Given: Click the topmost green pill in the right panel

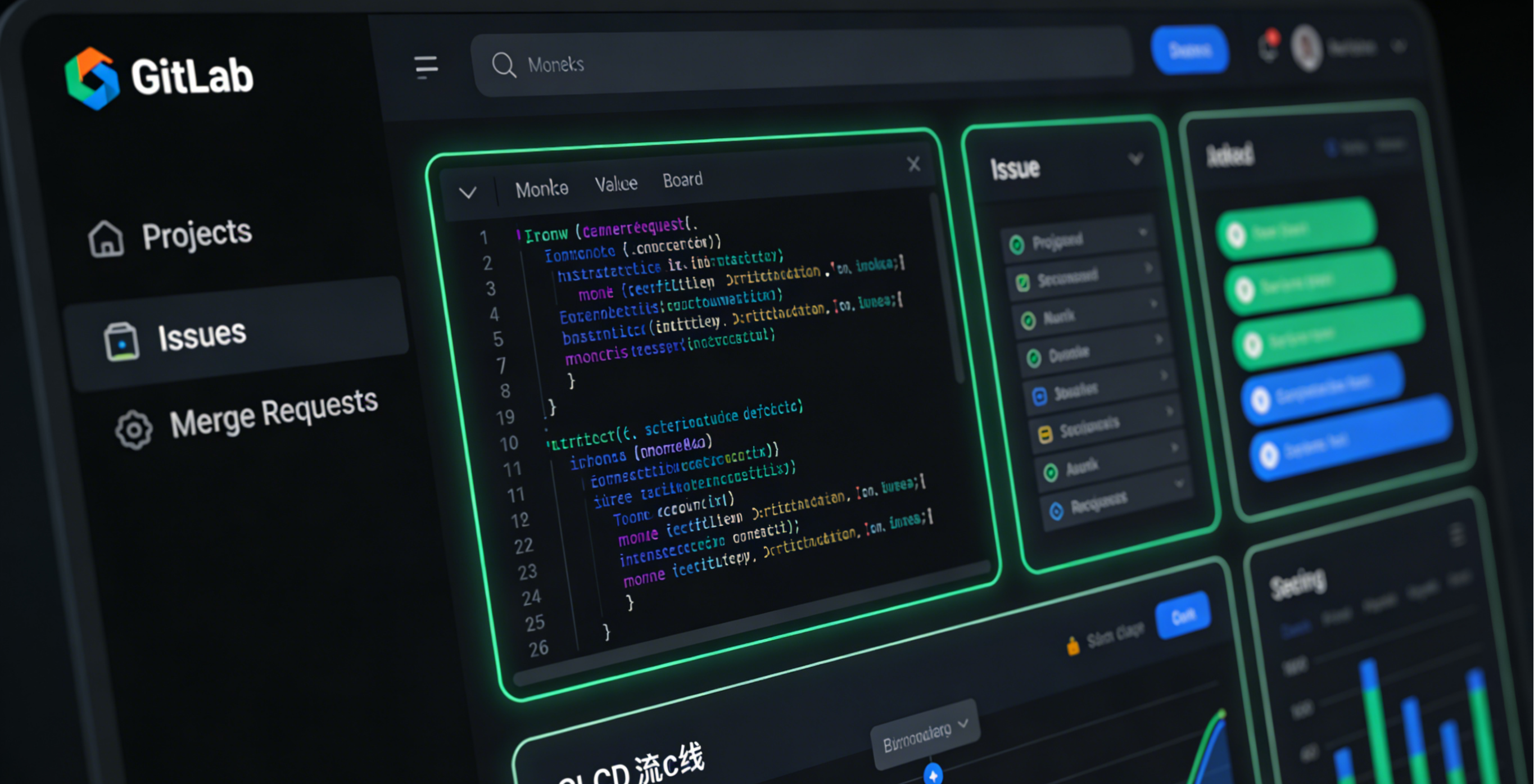Looking at the screenshot, I should point(1297,229).
